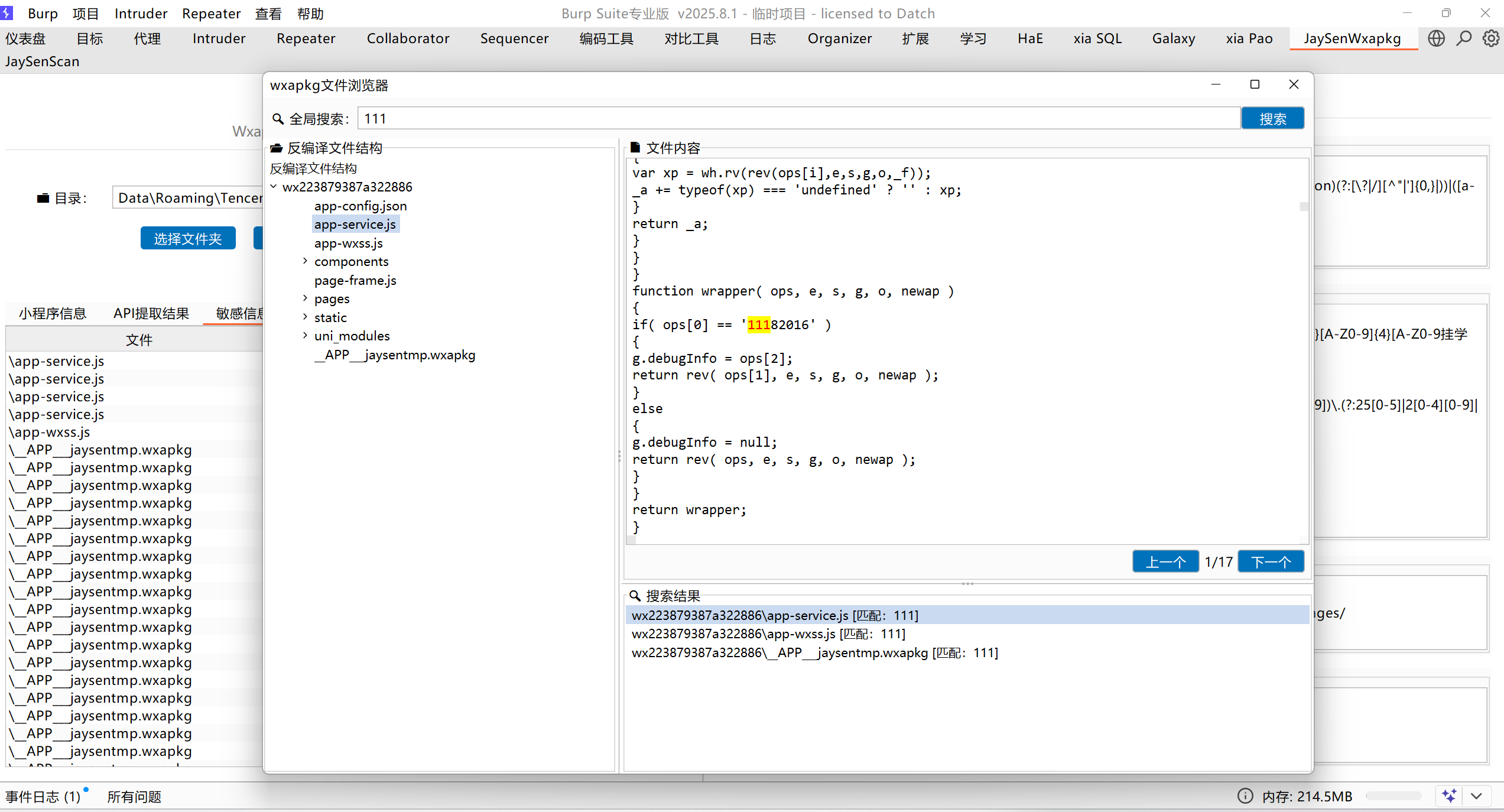Open the status bar dropdown chevron
Viewport: 1504px width, 812px height.
pyautogui.click(x=1476, y=796)
